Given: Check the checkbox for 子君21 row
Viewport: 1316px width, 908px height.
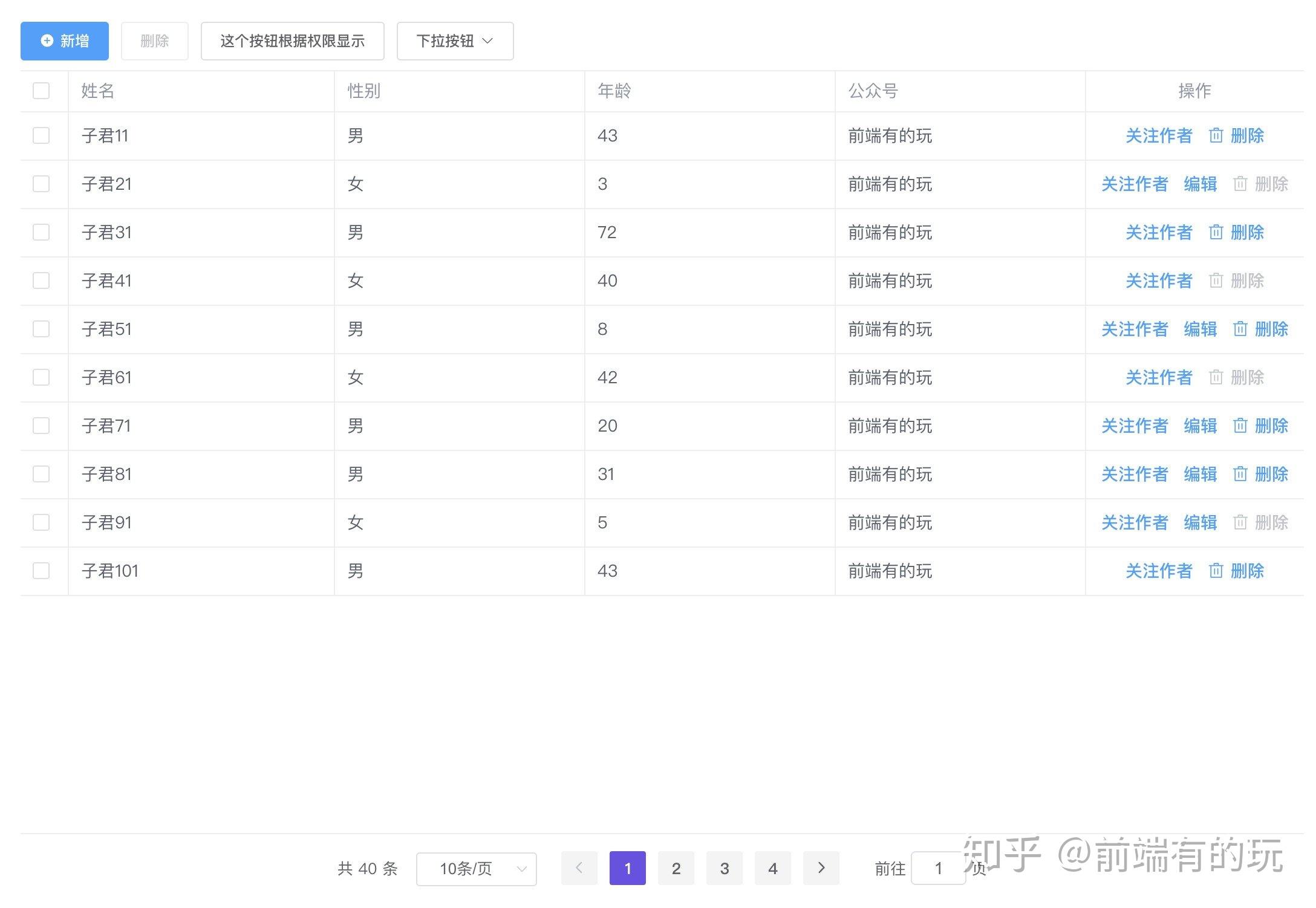Looking at the screenshot, I should click(x=41, y=184).
